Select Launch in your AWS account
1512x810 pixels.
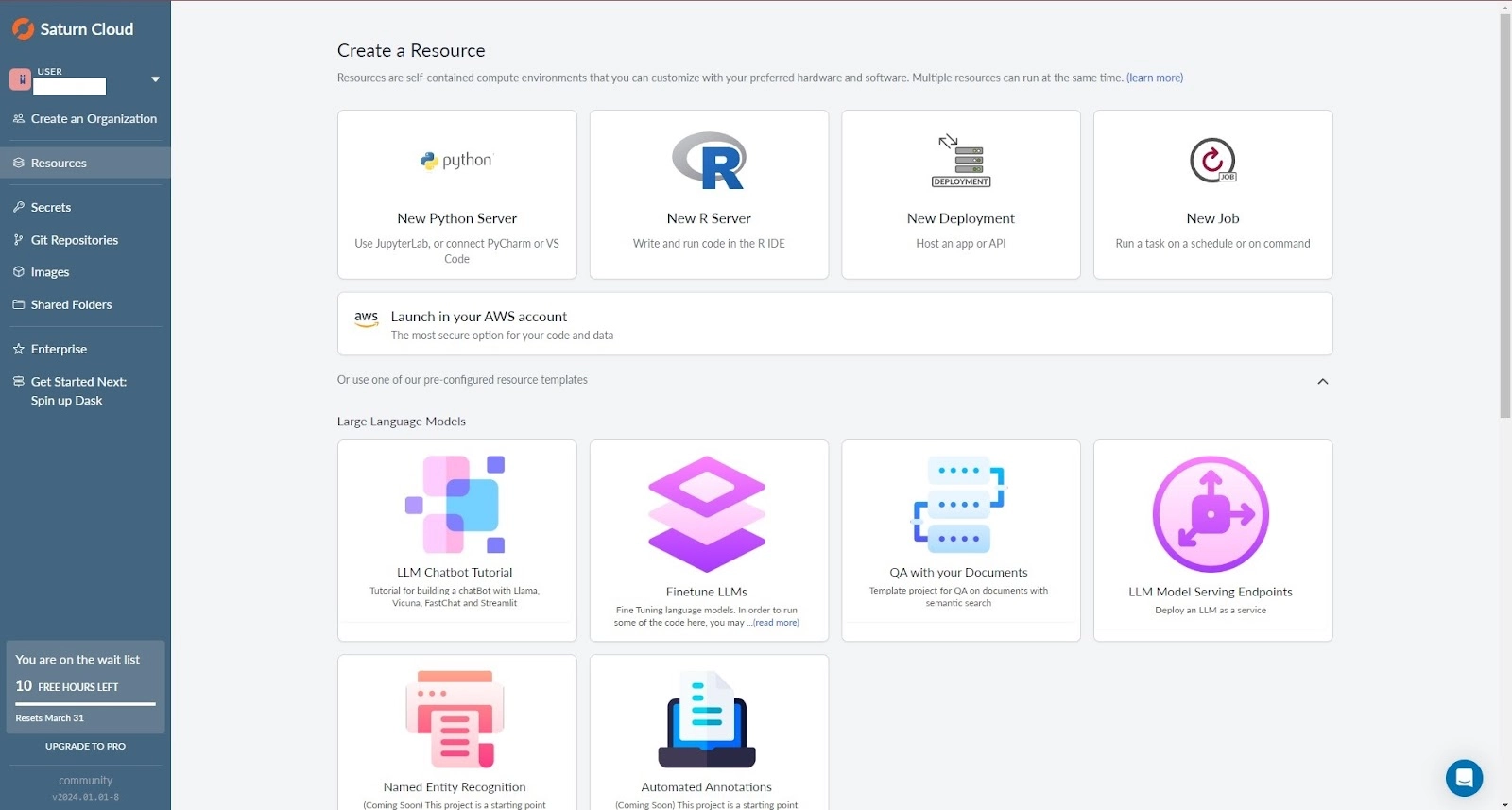point(835,324)
